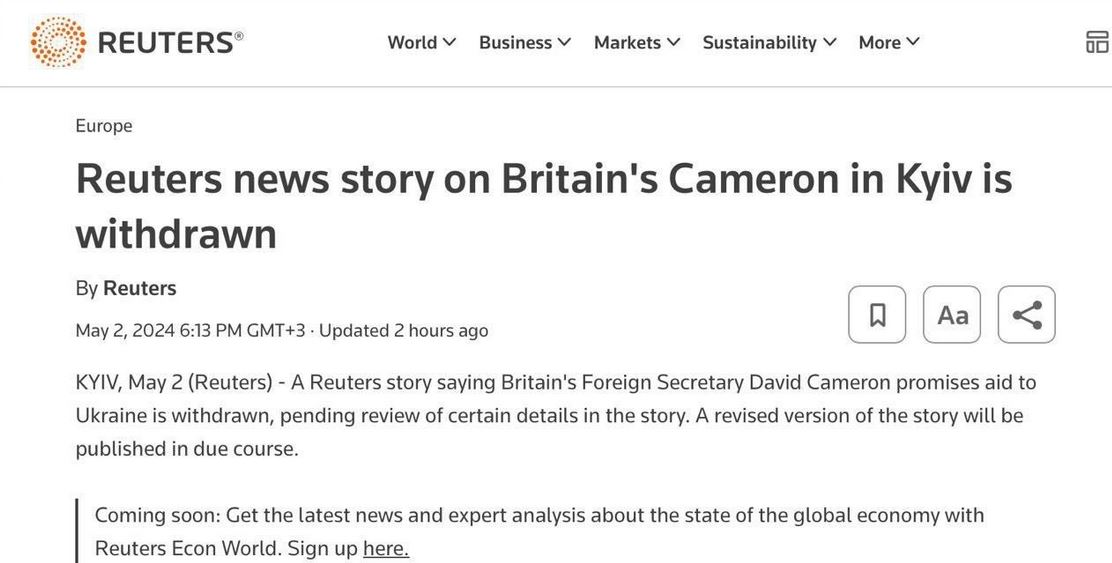Follow the "here." sign up link

386,548
